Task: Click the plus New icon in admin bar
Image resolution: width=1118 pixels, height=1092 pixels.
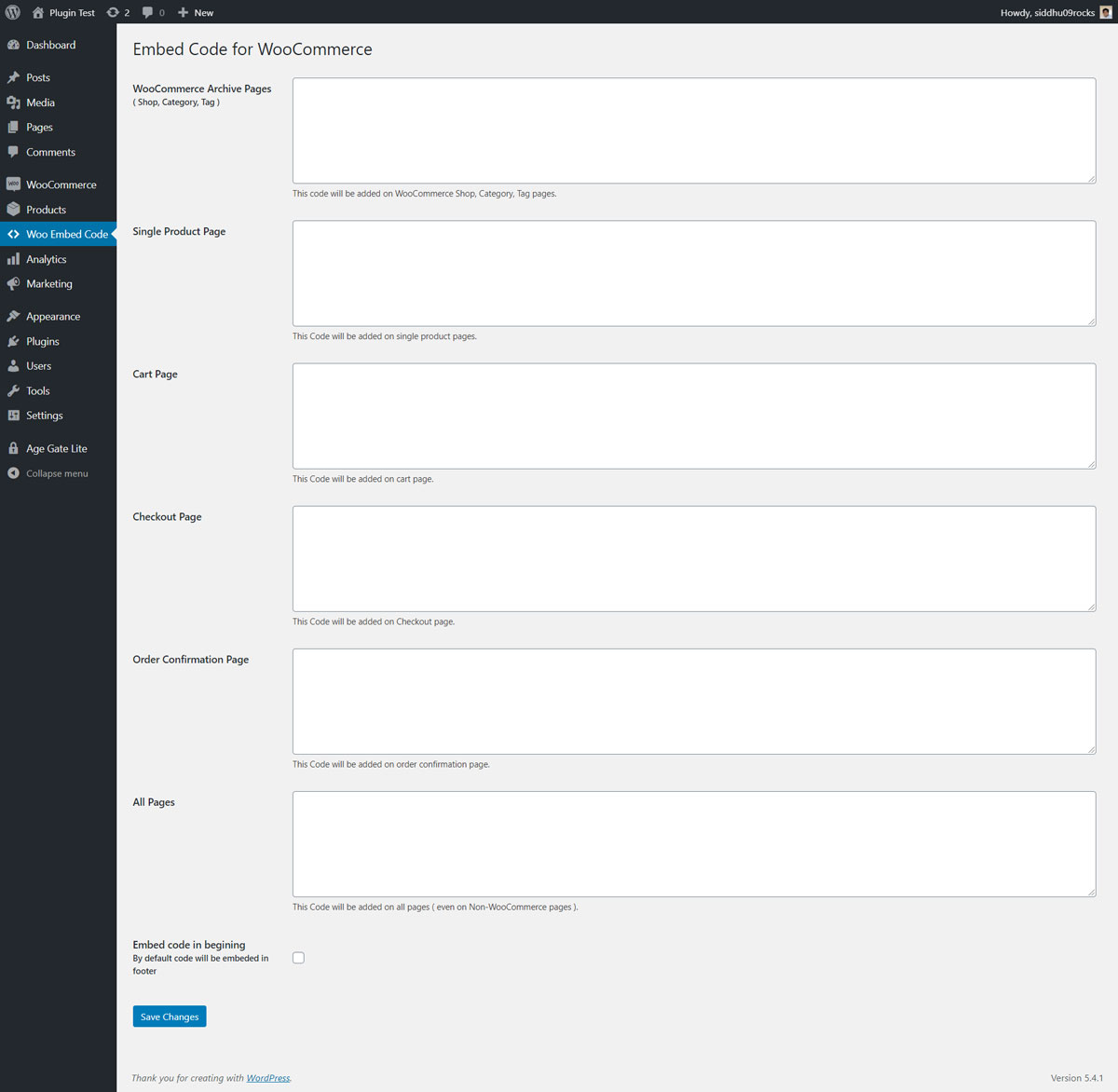Action: [x=184, y=12]
